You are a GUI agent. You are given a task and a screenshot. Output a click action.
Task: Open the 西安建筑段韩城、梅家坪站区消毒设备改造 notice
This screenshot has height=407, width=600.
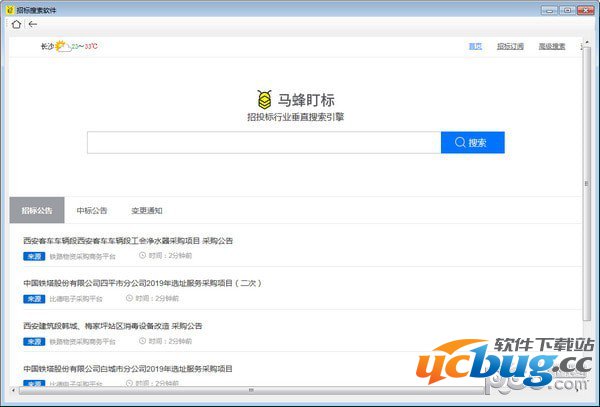112,326
